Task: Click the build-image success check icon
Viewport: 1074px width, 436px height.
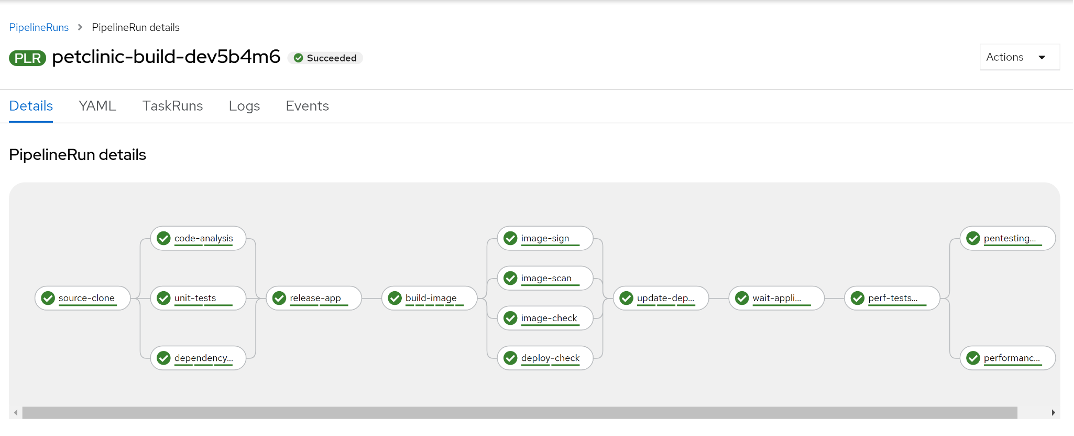Action: [x=395, y=298]
